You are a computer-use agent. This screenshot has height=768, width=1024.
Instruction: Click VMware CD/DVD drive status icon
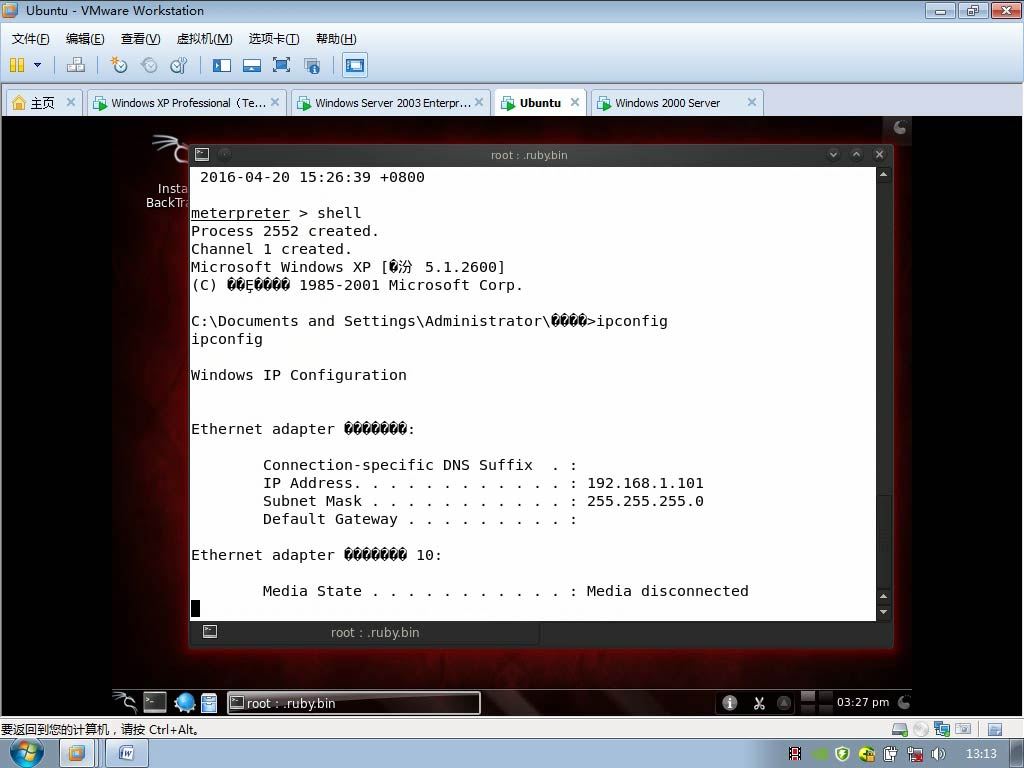pyautogui.click(x=921, y=729)
